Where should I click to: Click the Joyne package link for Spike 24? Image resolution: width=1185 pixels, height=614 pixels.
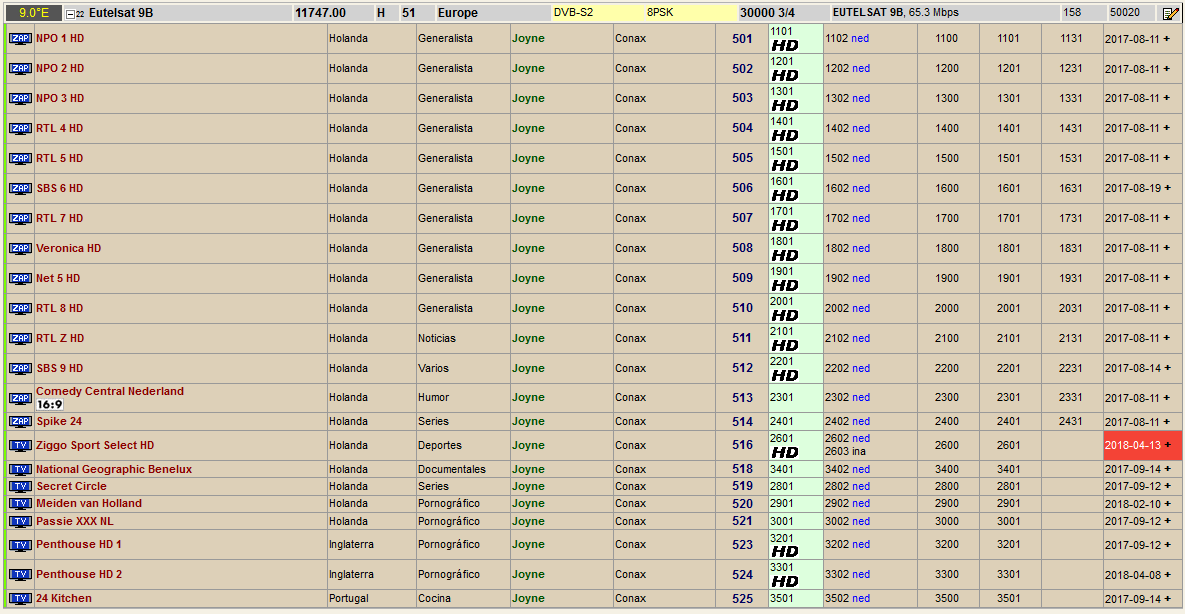(528, 421)
